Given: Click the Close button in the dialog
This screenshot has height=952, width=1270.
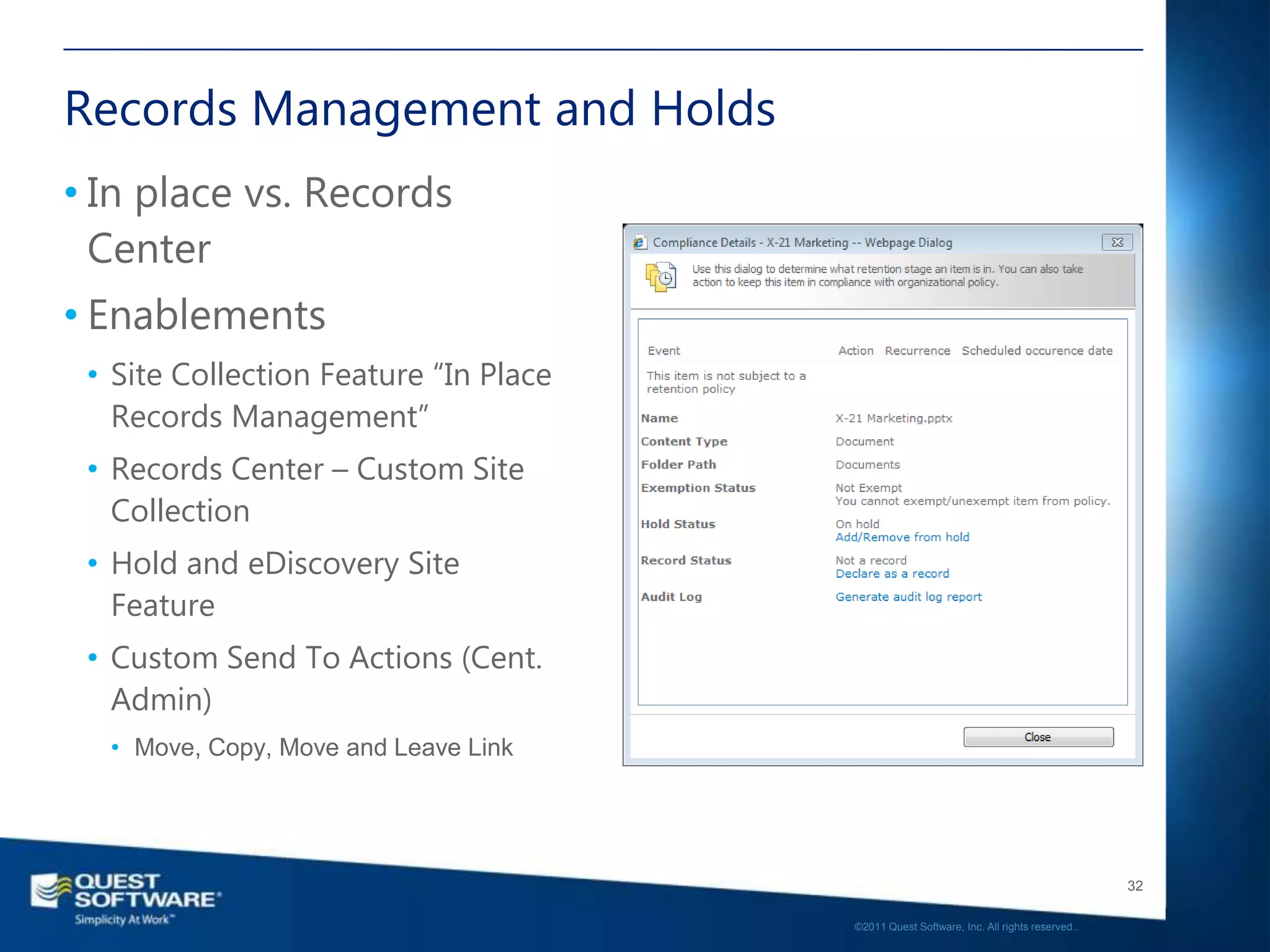Looking at the screenshot, I should [x=1038, y=737].
